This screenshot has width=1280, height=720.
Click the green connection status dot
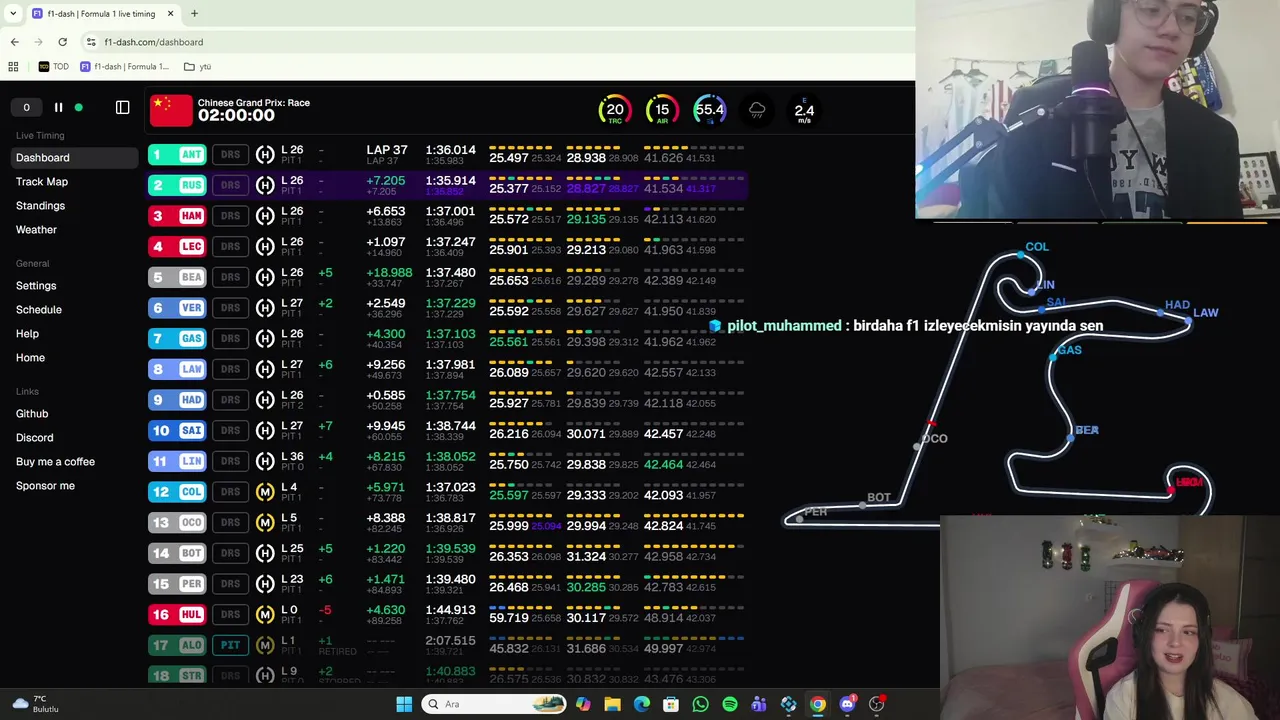click(79, 107)
